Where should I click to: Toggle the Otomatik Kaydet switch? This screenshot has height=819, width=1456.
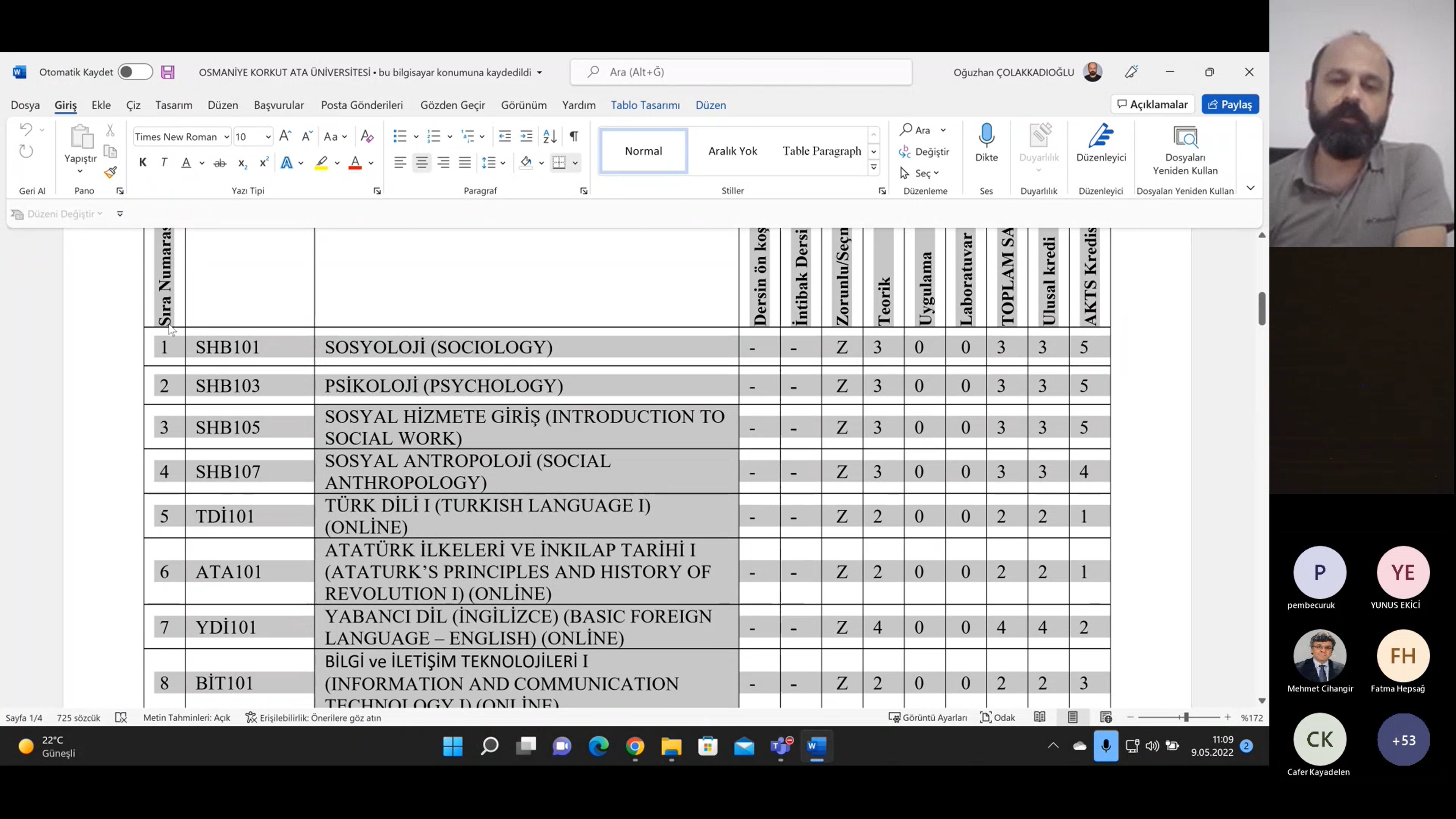tap(135, 72)
